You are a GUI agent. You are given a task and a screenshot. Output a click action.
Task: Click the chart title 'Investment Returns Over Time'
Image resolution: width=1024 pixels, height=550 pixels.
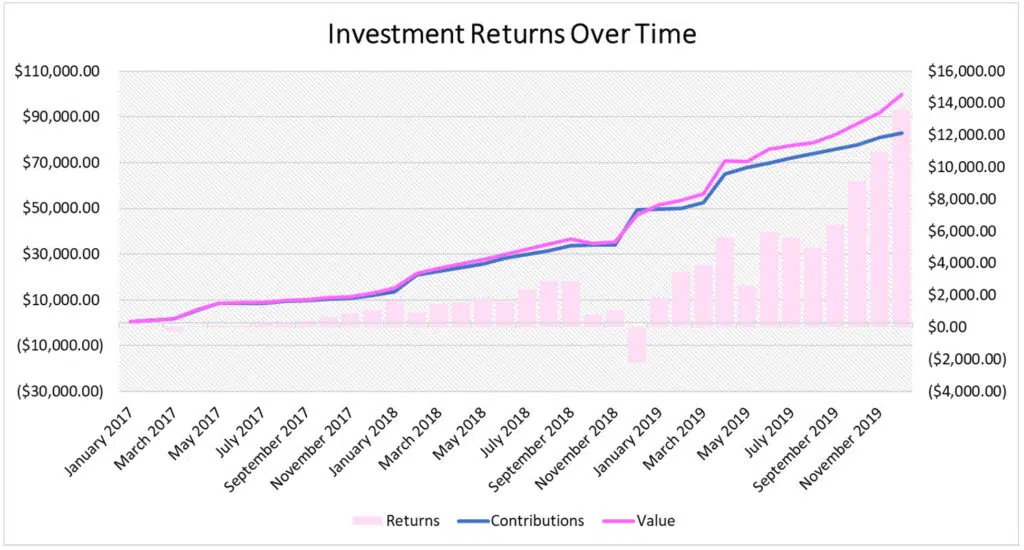pos(512,34)
